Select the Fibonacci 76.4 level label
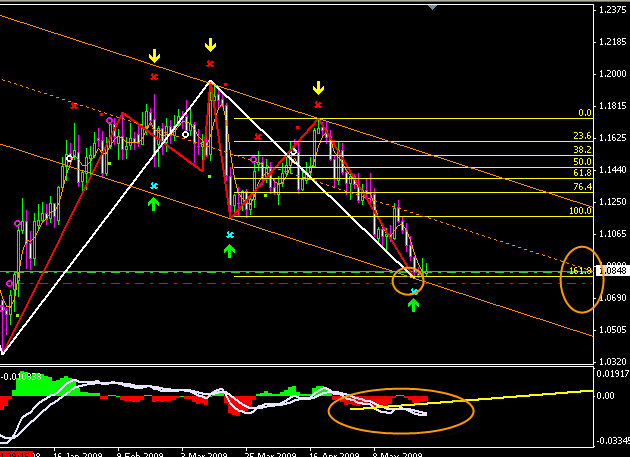Viewport: 630px width, 457px height. point(582,186)
